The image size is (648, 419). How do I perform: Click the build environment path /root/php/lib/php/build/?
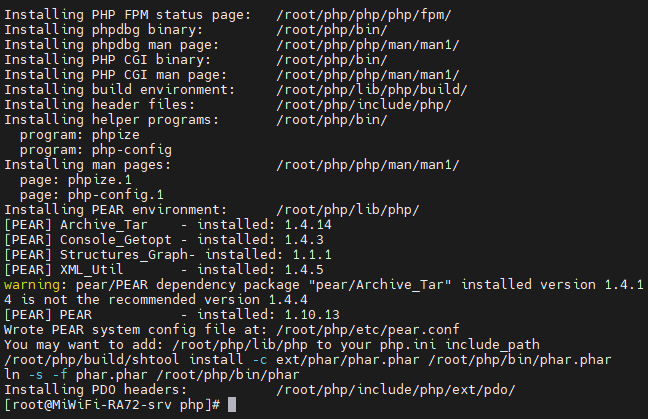click(372, 90)
